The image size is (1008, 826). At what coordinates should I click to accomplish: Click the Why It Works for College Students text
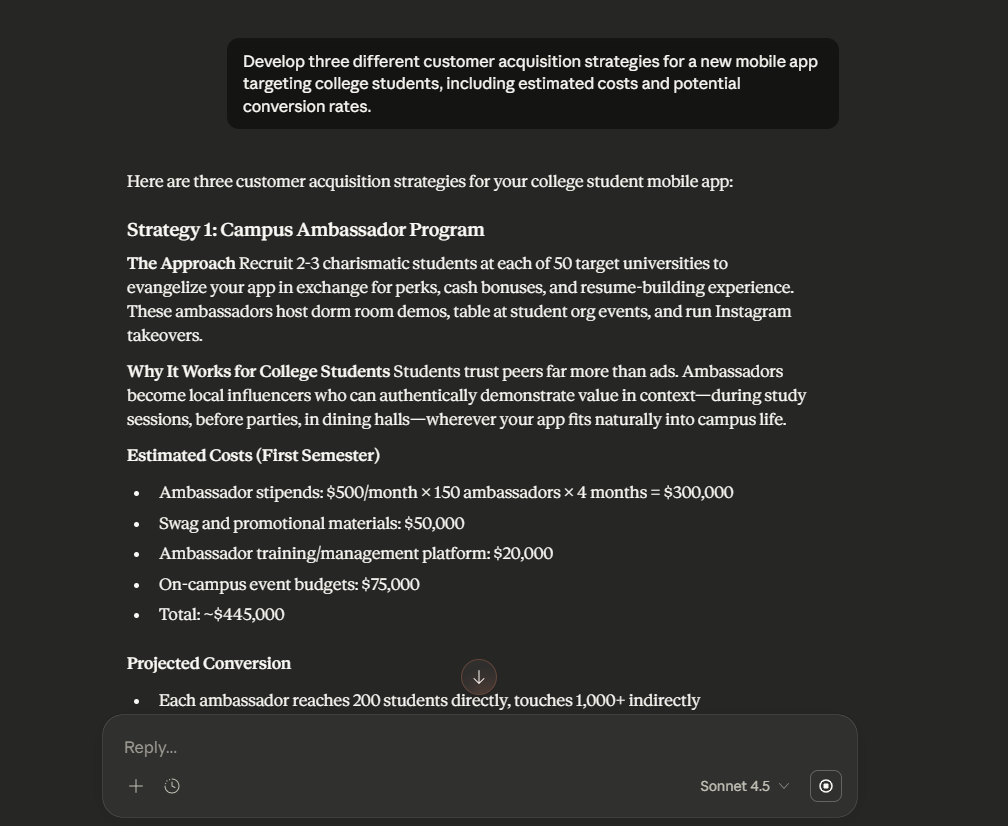(258, 371)
